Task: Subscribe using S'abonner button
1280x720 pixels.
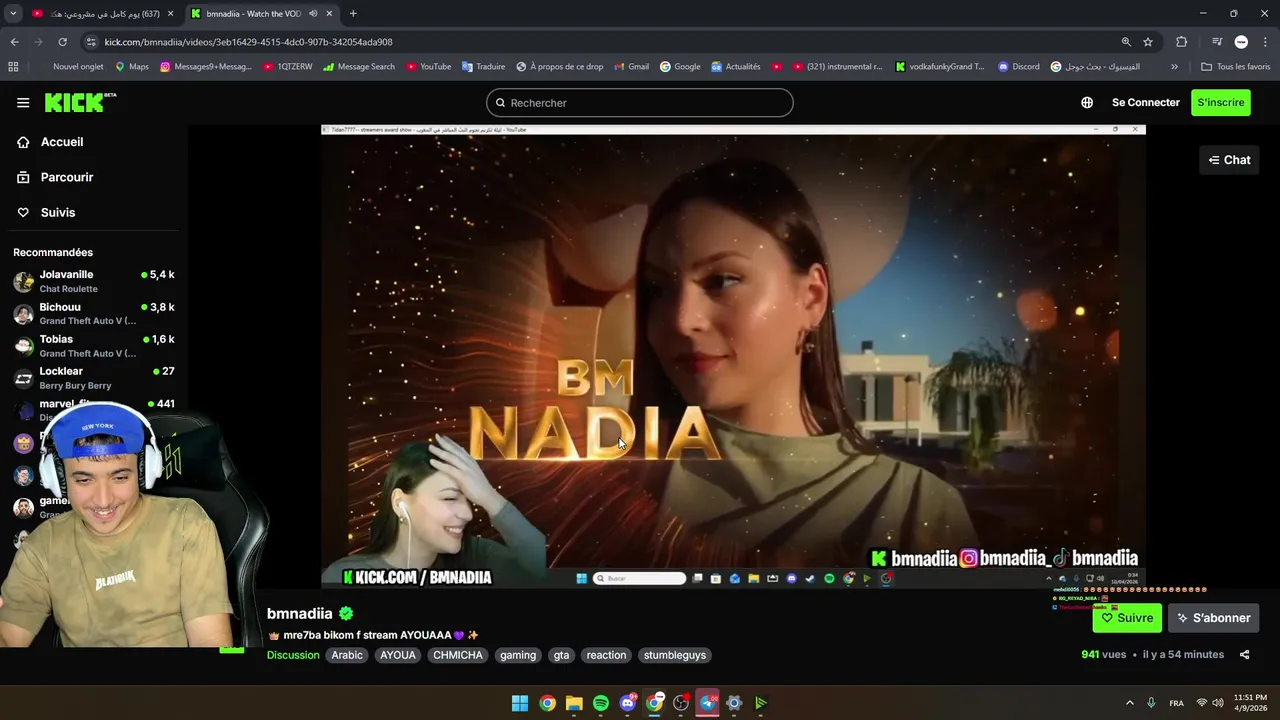Action: click(x=1214, y=618)
